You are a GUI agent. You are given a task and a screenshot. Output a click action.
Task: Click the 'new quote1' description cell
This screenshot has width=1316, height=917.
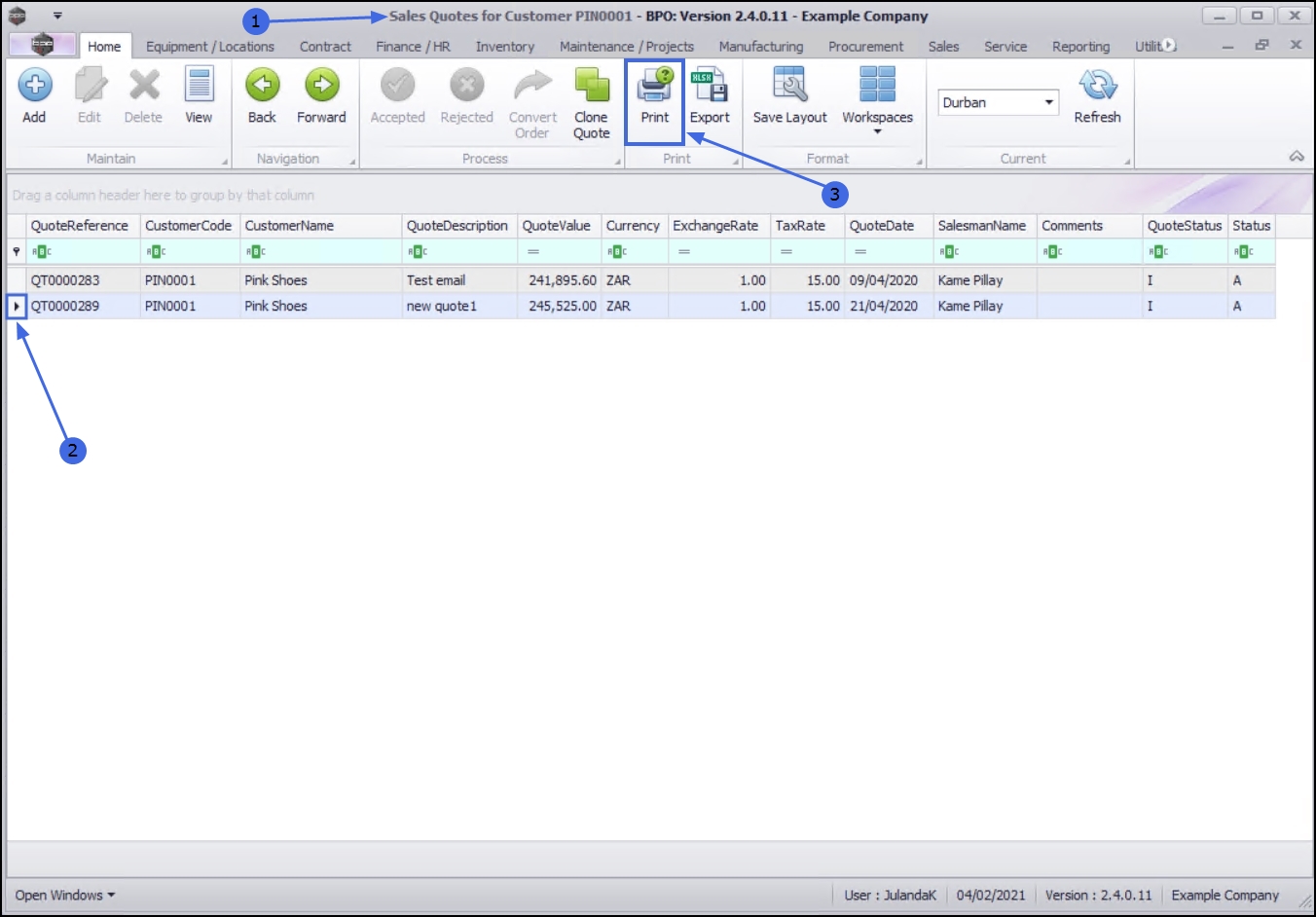pyautogui.click(x=459, y=306)
